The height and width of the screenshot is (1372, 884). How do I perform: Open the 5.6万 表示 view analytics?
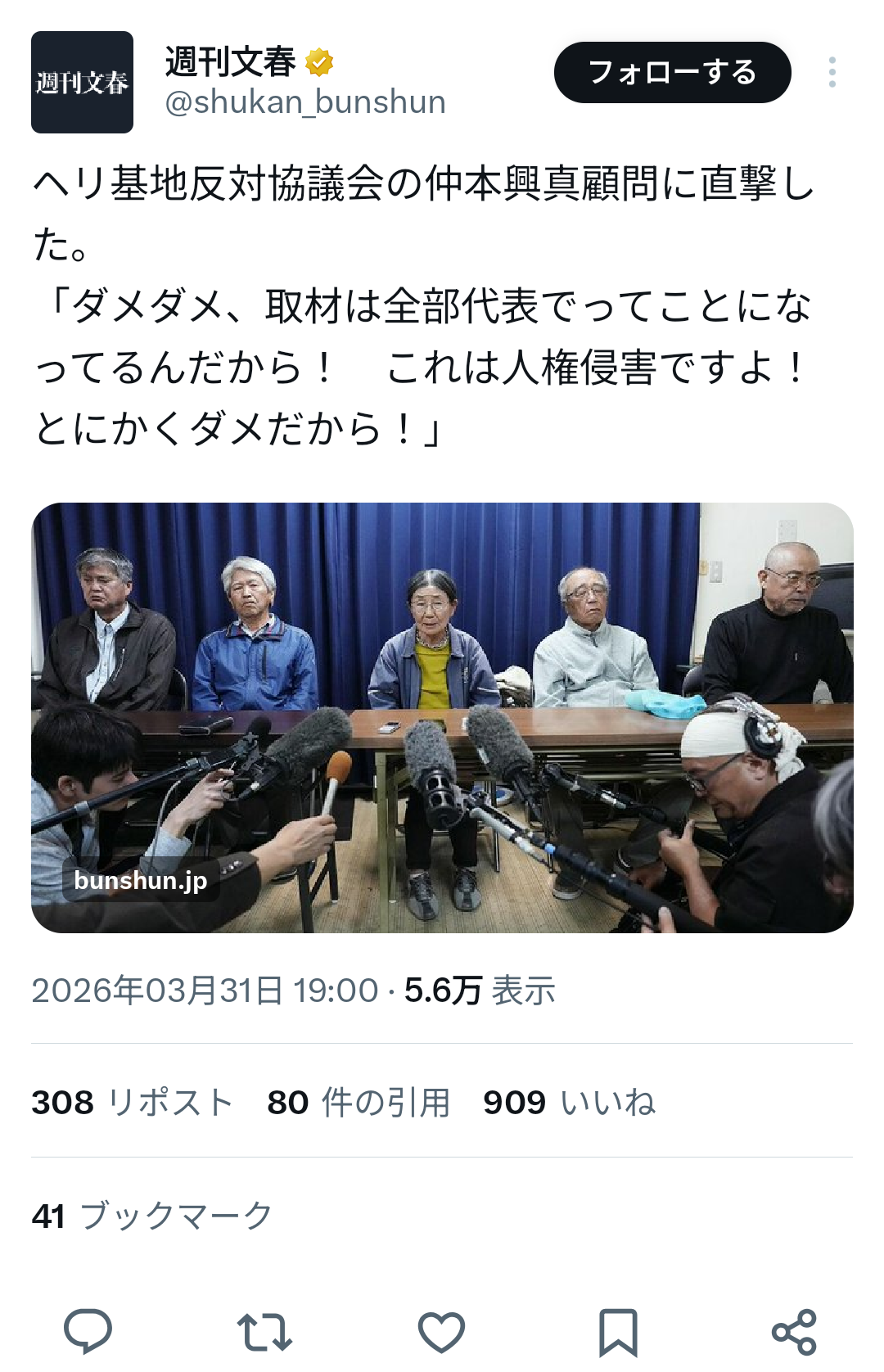pos(480,991)
